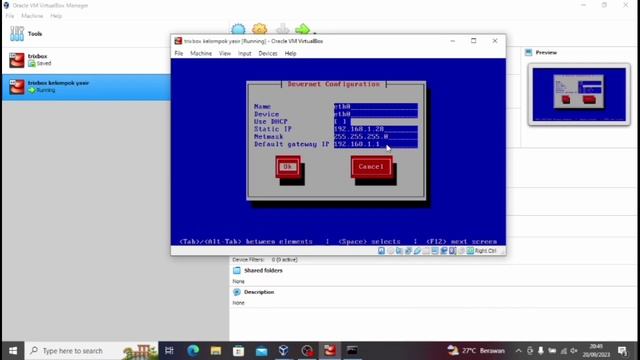Open Task View on taskbar
Viewport: 640px width, 360px height.
coord(169,351)
